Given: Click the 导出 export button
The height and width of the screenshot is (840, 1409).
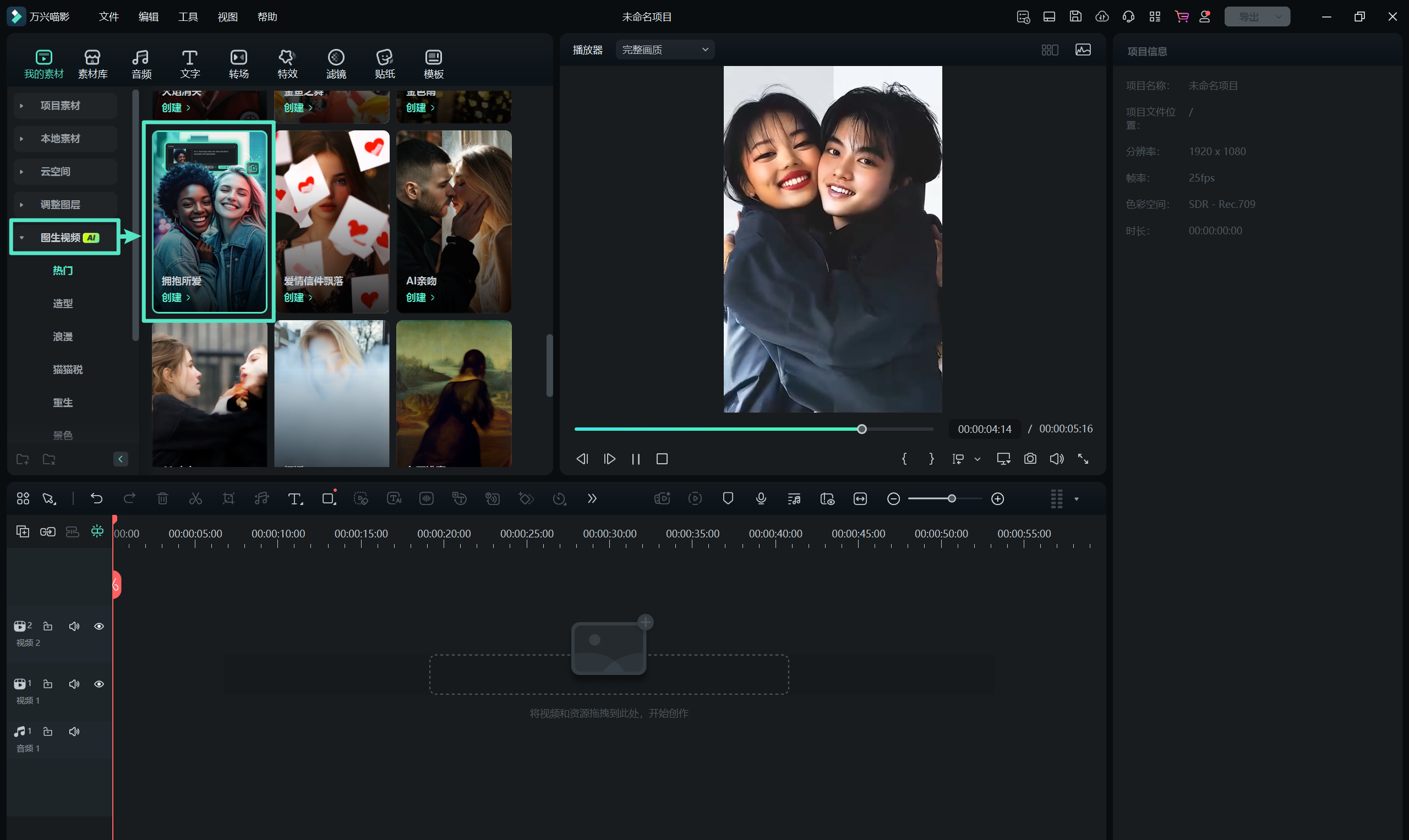Looking at the screenshot, I should pos(1248,17).
